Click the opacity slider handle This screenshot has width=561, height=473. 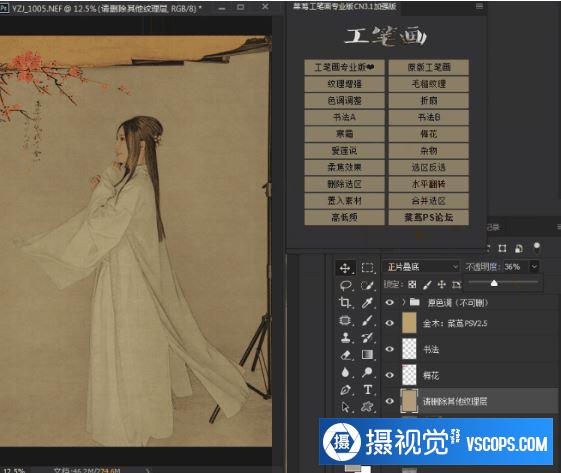tap(494, 283)
